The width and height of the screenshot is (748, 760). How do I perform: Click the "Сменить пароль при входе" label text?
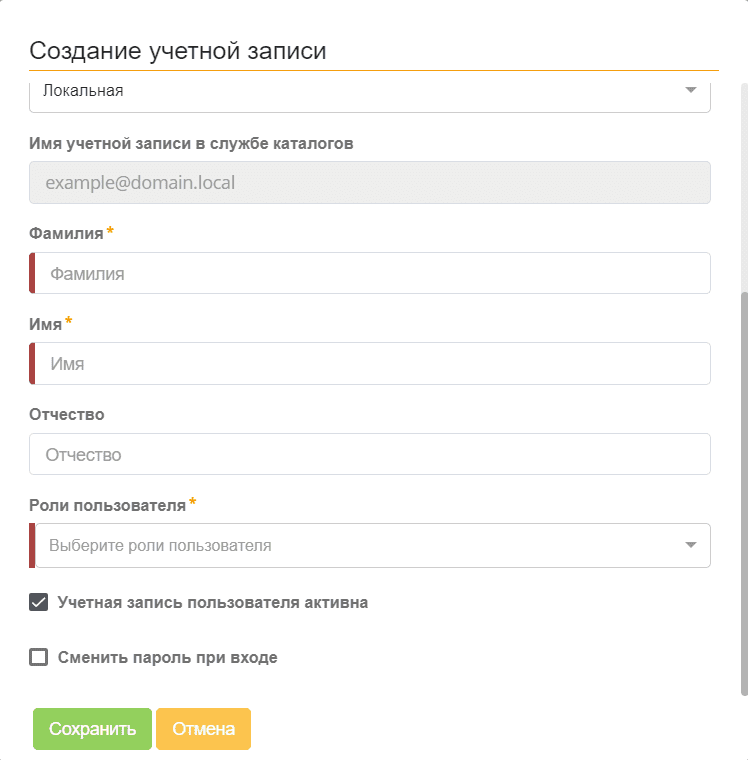point(167,658)
